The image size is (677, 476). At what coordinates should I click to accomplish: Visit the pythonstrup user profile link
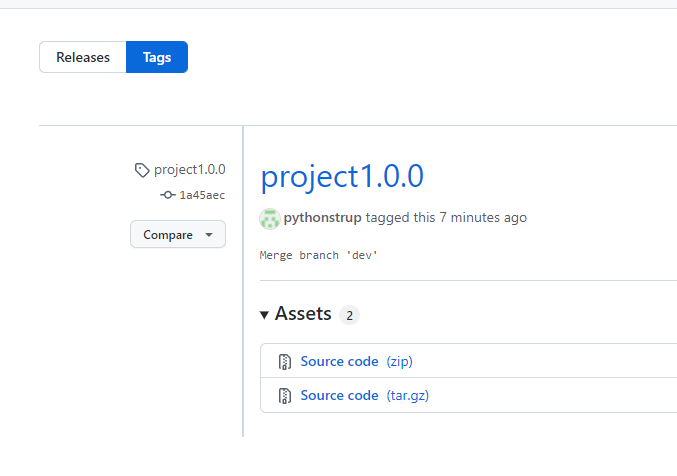pyautogui.click(x=322, y=217)
